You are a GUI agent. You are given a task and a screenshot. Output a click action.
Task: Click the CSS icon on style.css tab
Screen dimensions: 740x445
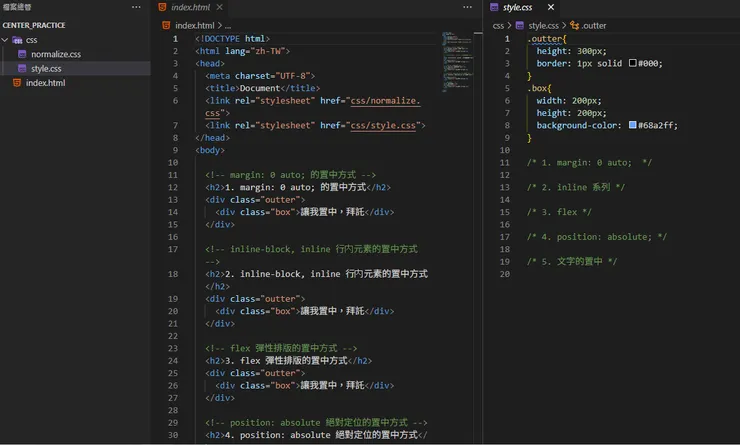pyautogui.click(x=494, y=7)
